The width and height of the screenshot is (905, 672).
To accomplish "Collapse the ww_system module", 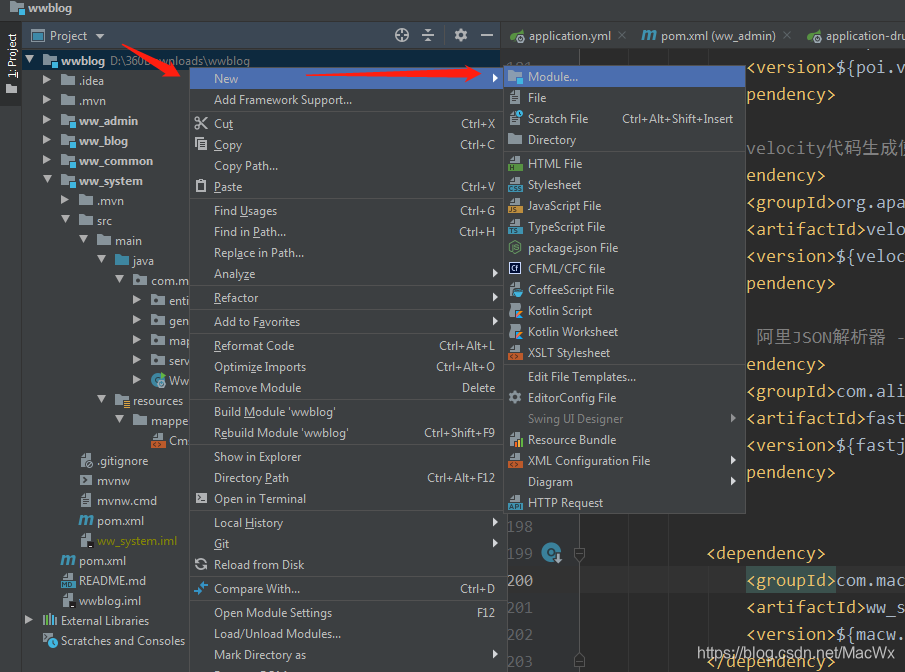I will (x=47, y=180).
